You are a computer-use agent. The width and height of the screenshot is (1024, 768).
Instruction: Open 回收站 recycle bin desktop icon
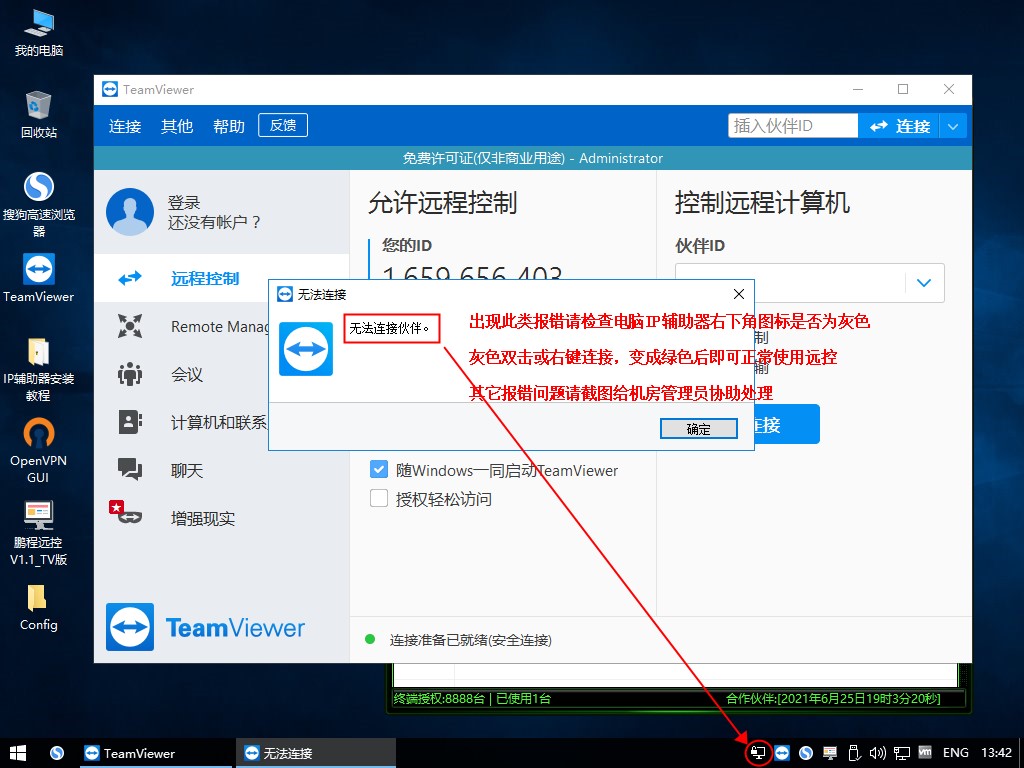(x=39, y=114)
